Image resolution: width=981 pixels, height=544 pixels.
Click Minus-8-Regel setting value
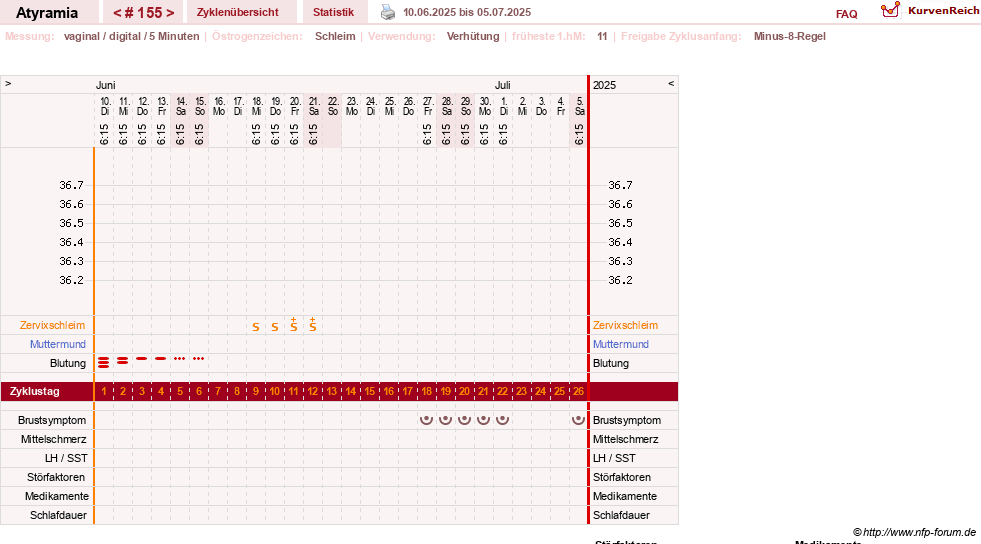click(x=790, y=36)
